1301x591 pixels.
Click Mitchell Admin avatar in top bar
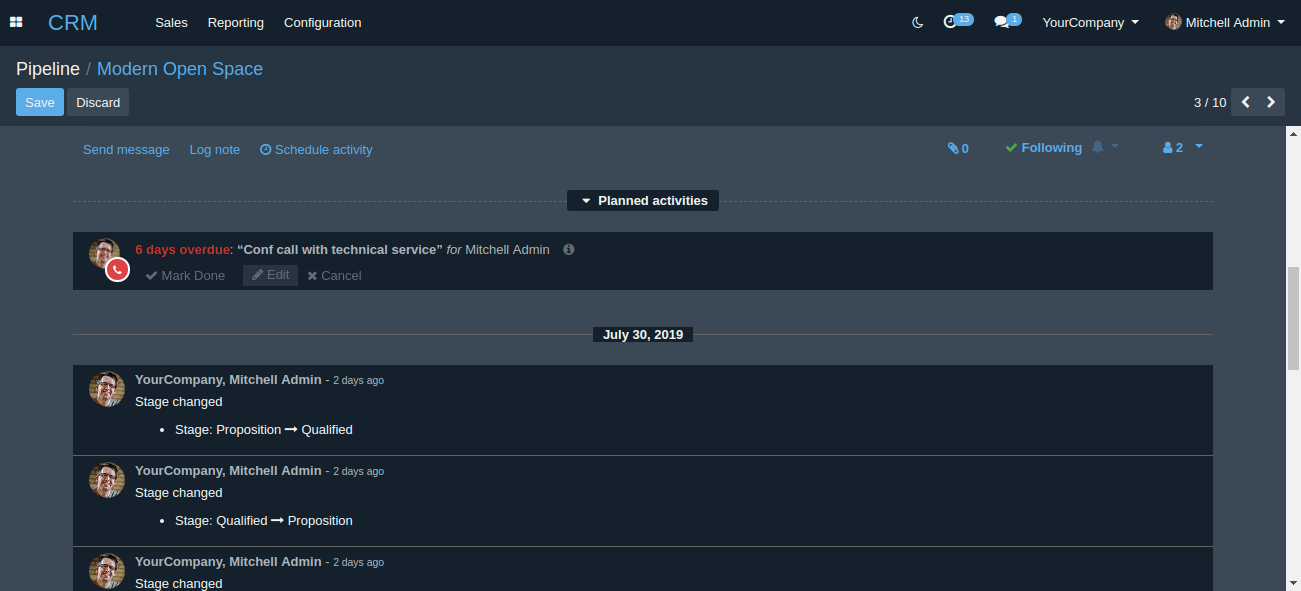(1173, 22)
